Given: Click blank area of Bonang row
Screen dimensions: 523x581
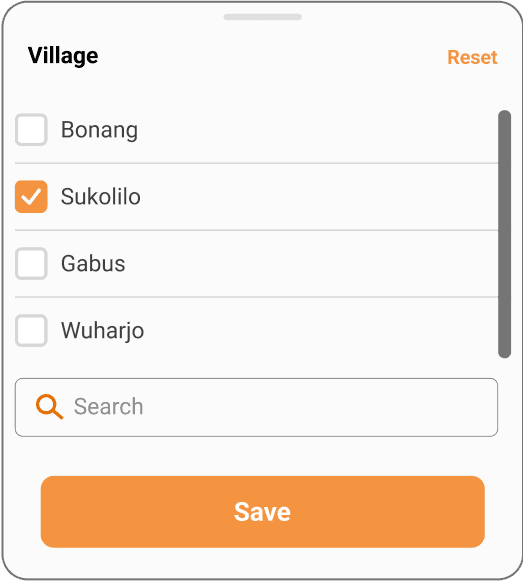Looking at the screenshot, I should [315, 130].
